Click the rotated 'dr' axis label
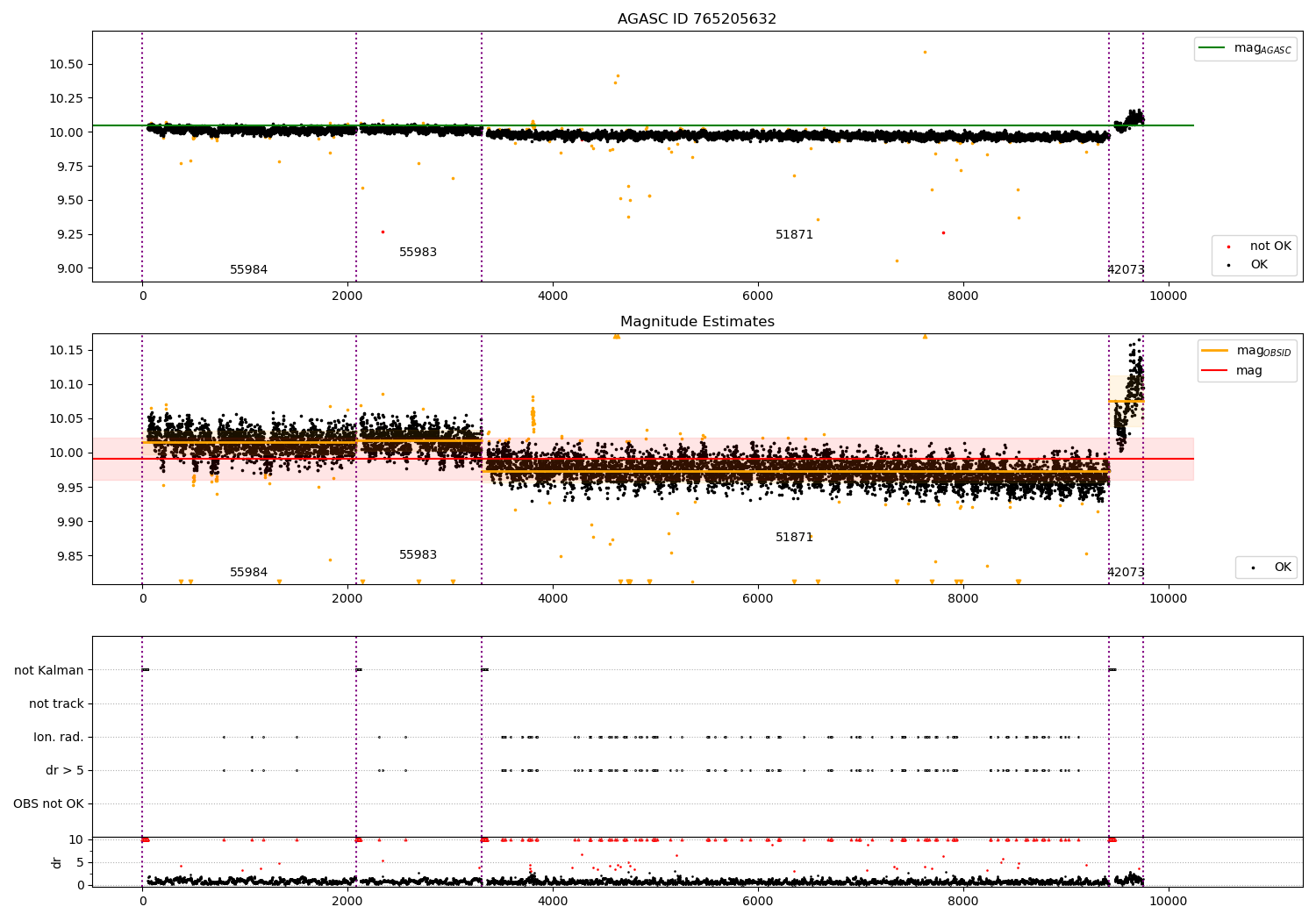The image size is (1316, 921). point(57,862)
